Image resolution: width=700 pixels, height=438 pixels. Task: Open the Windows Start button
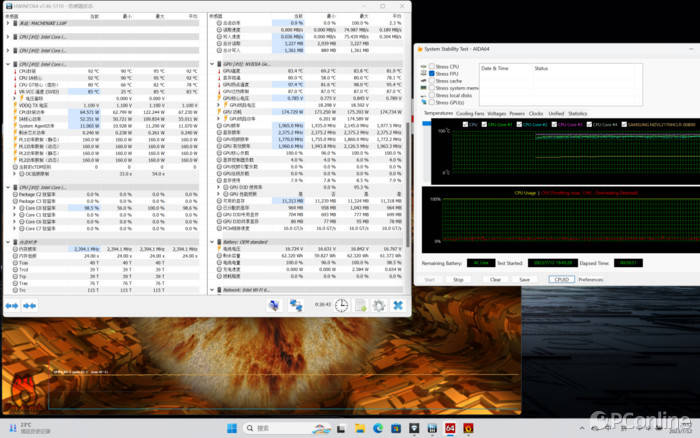231,428
